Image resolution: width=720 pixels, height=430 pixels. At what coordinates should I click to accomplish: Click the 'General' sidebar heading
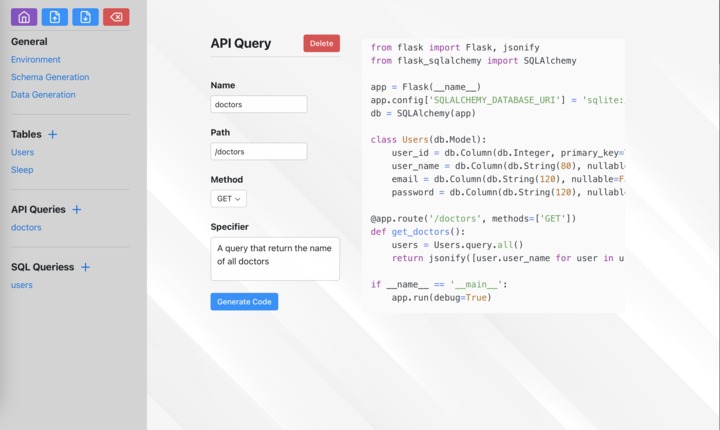coord(29,42)
